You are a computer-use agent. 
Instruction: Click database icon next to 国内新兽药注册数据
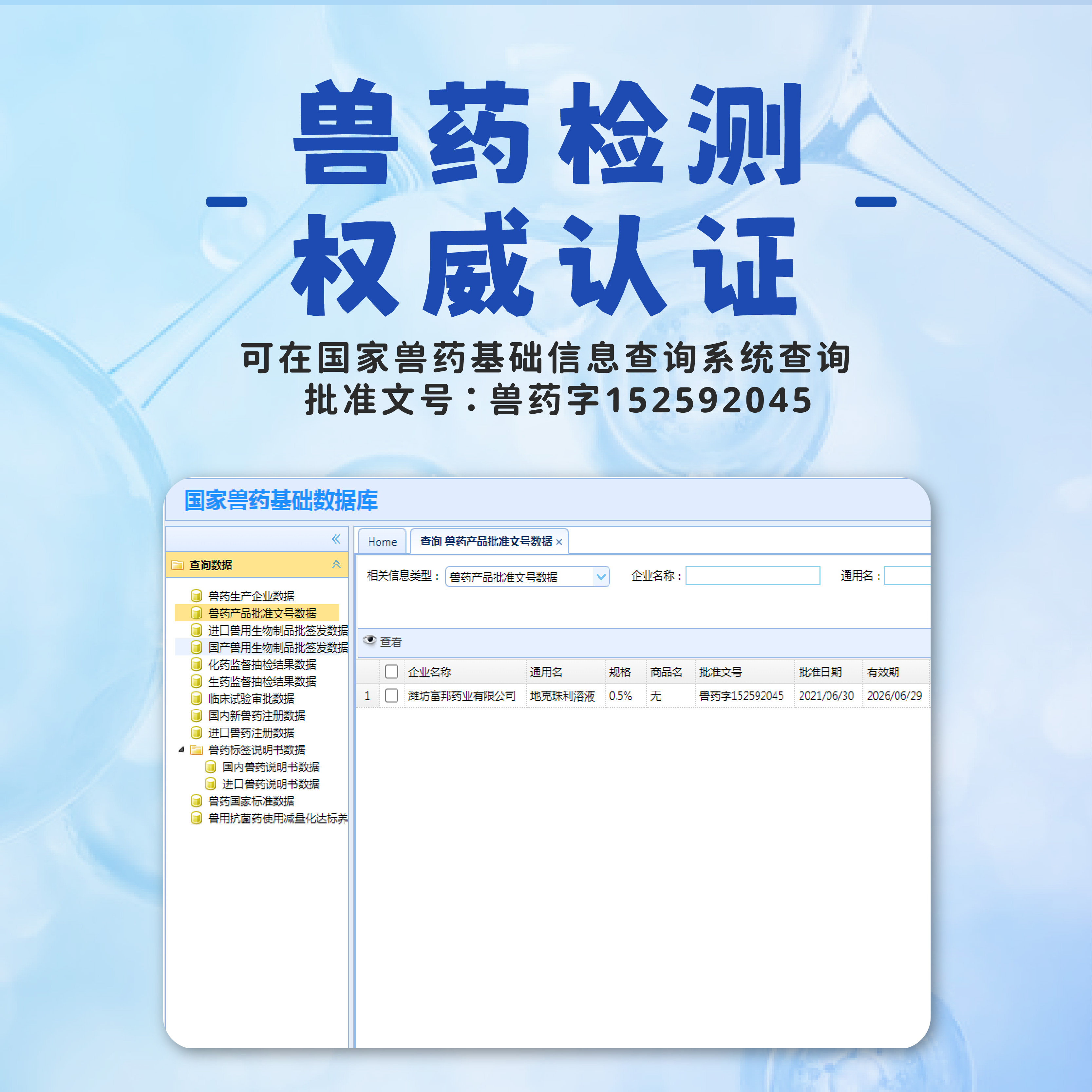(x=196, y=715)
